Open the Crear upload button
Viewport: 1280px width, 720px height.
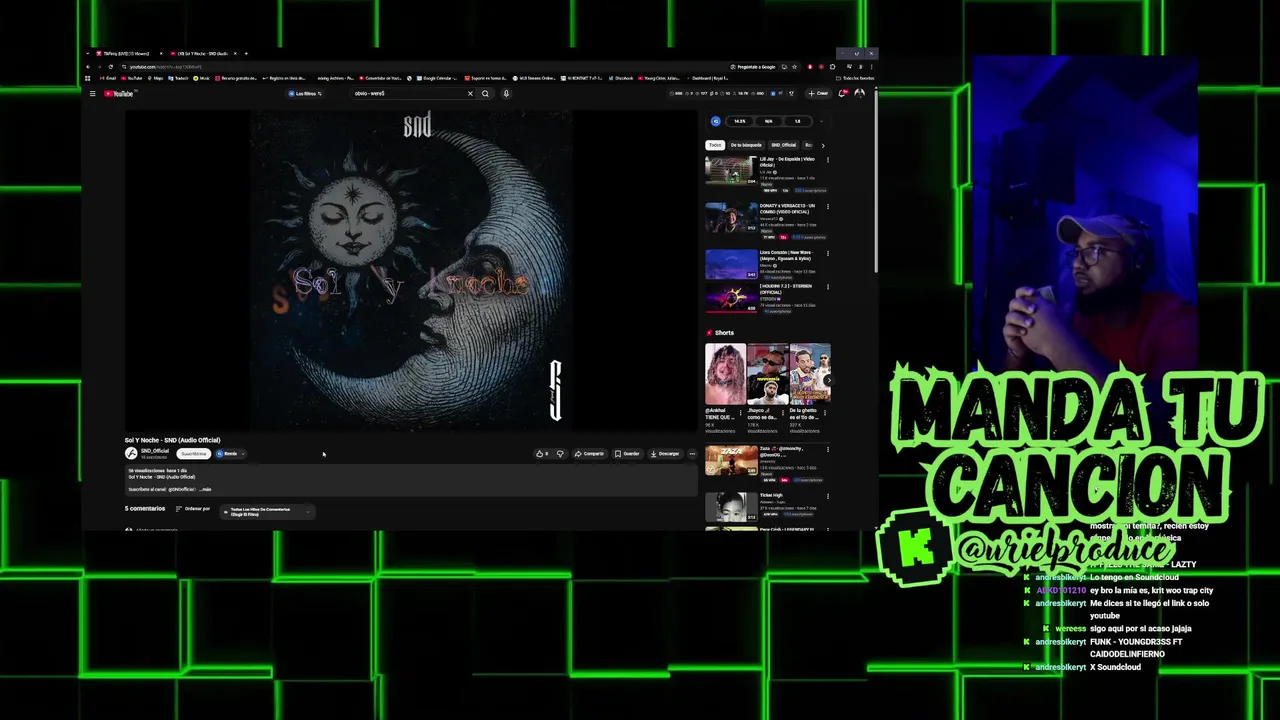tap(820, 94)
